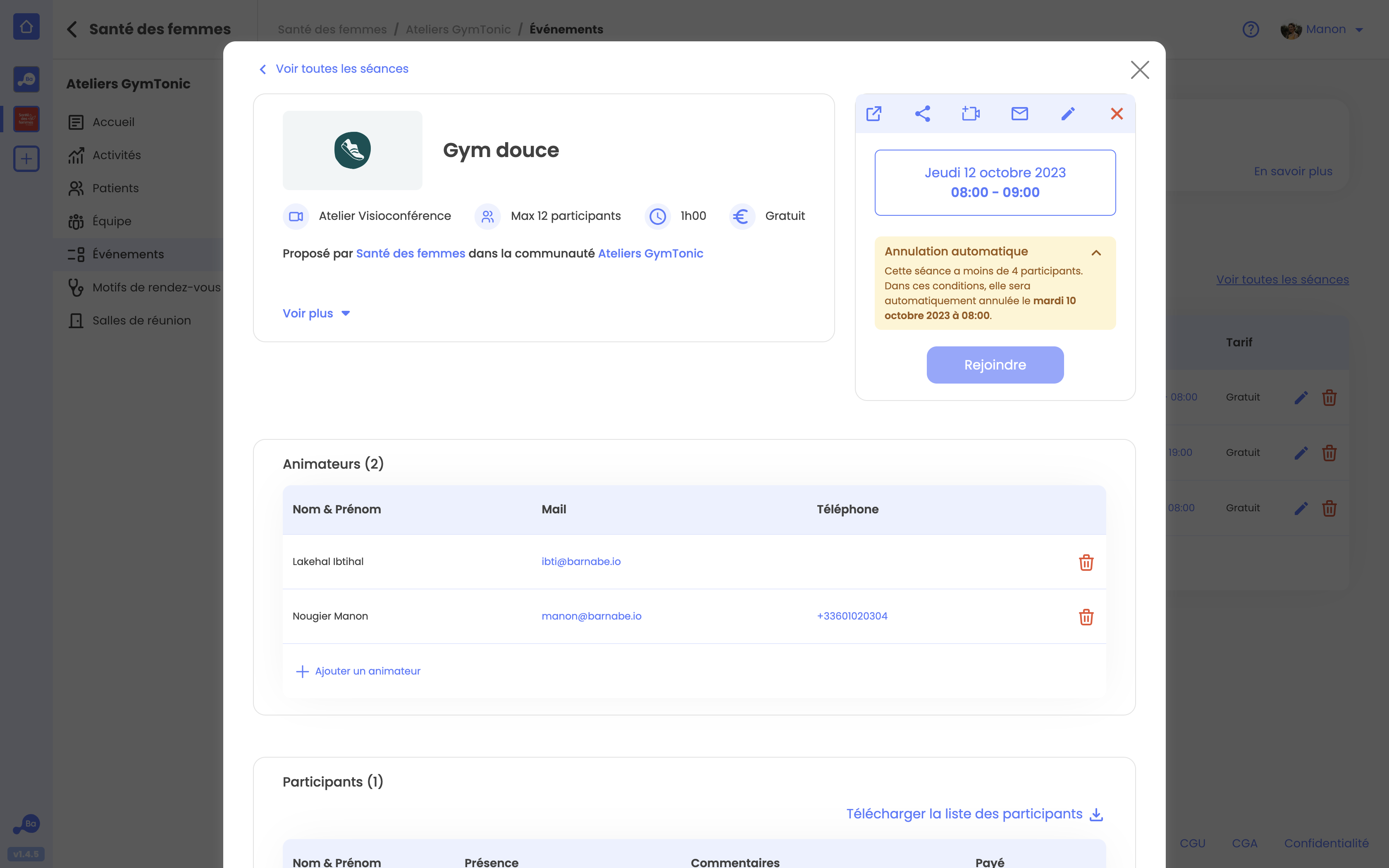This screenshot has height=868, width=1389.
Task: Open the Confidentialité footer link
Action: [1326, 843]
